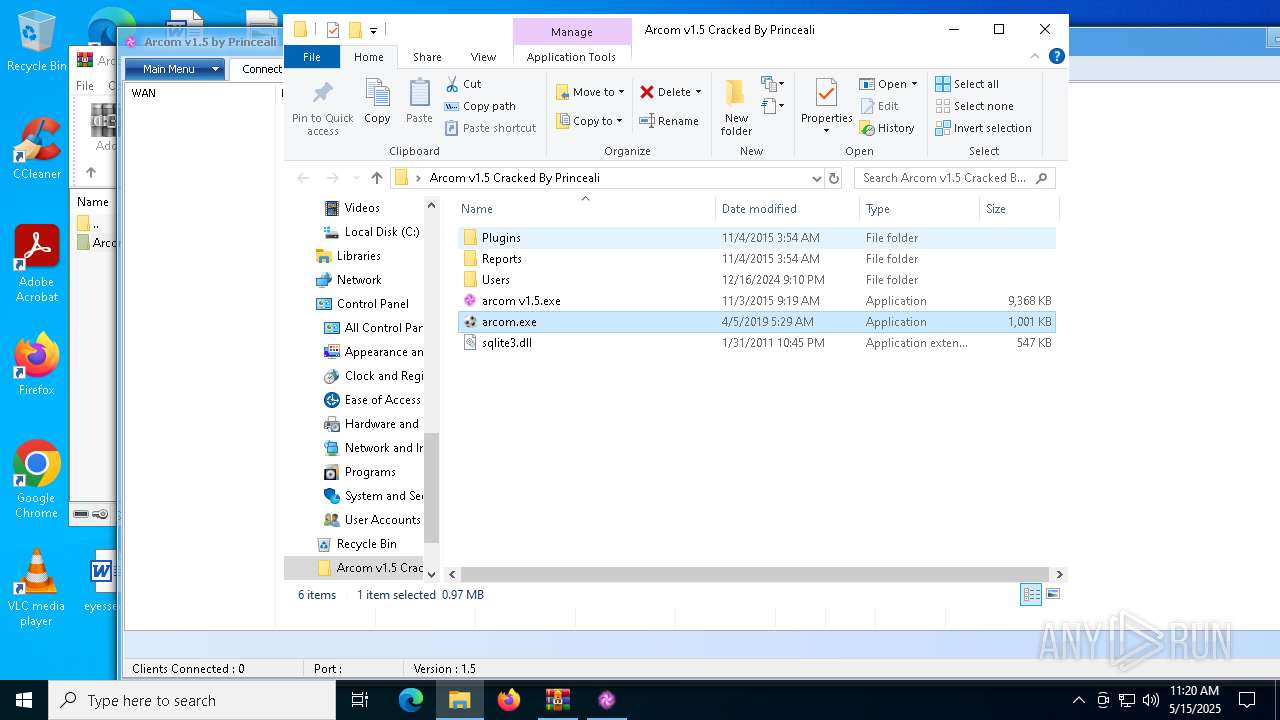Open the Copy to dropdown
This screenshot has height=720, width=1280.
tap(589, 121)
